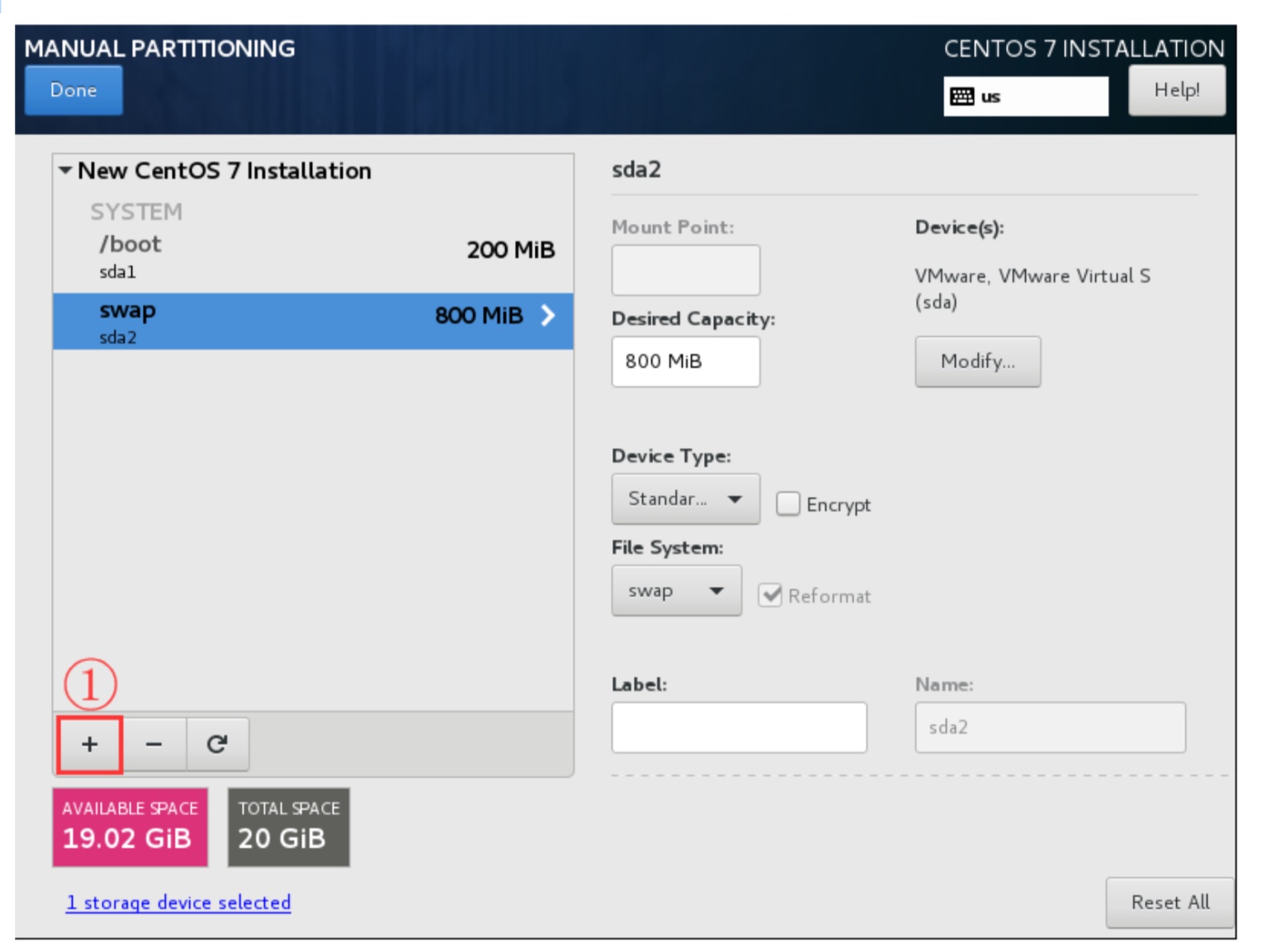Click the keyboard layout us indicator

(1024, 97)
